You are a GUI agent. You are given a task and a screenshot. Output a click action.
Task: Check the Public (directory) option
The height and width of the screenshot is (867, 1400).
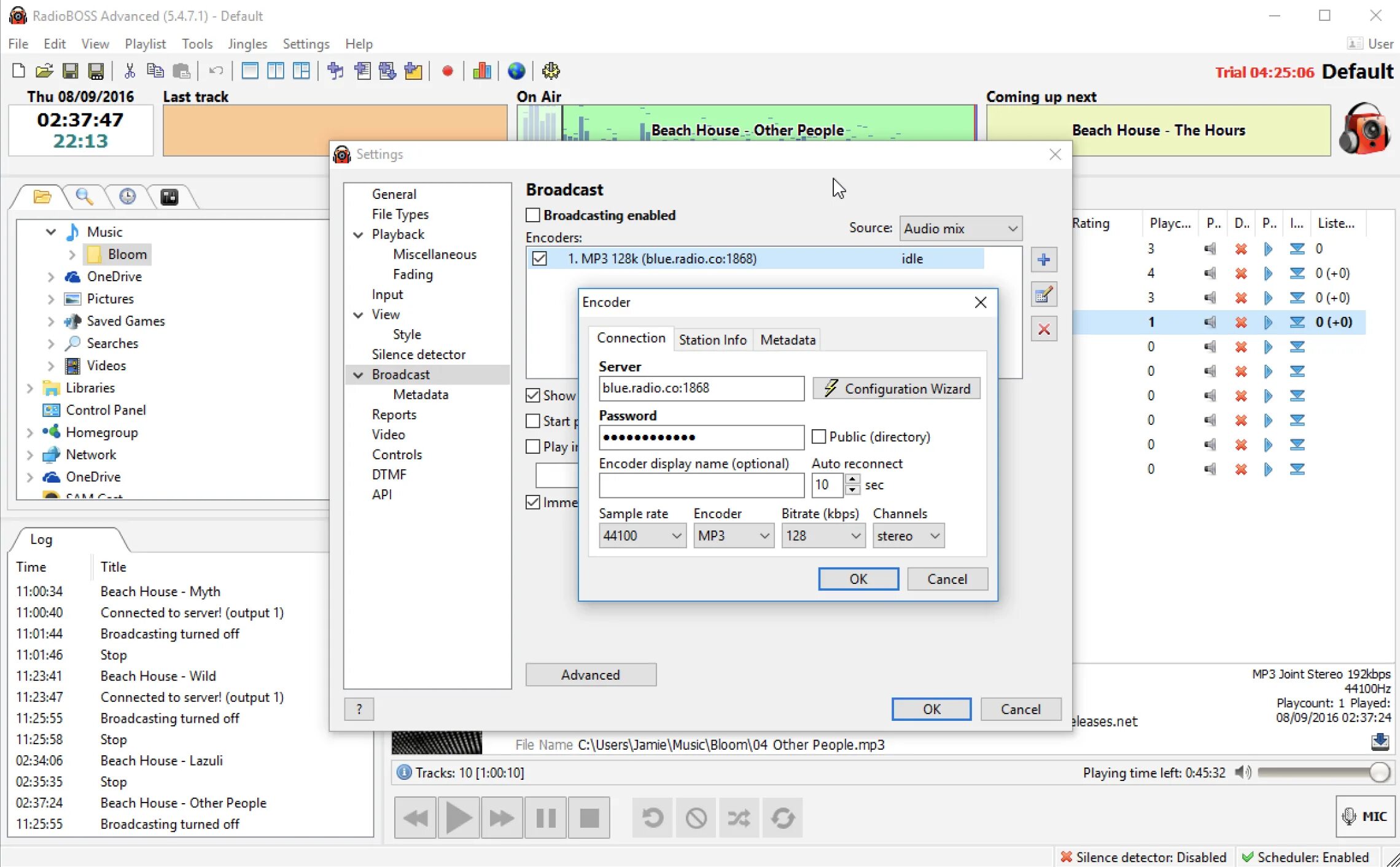pos(819,437)
